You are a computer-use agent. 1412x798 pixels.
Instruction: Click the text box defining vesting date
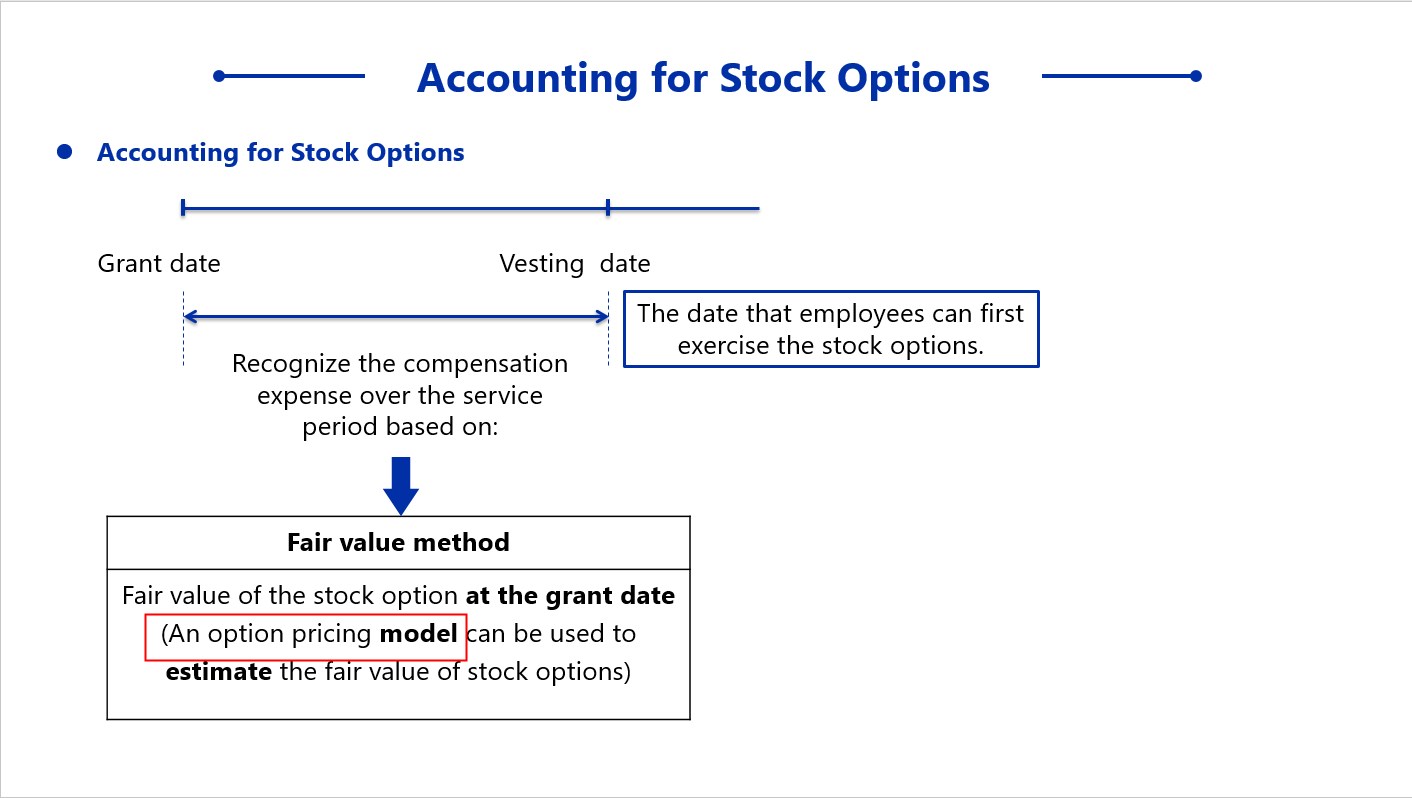click(831, 329)
